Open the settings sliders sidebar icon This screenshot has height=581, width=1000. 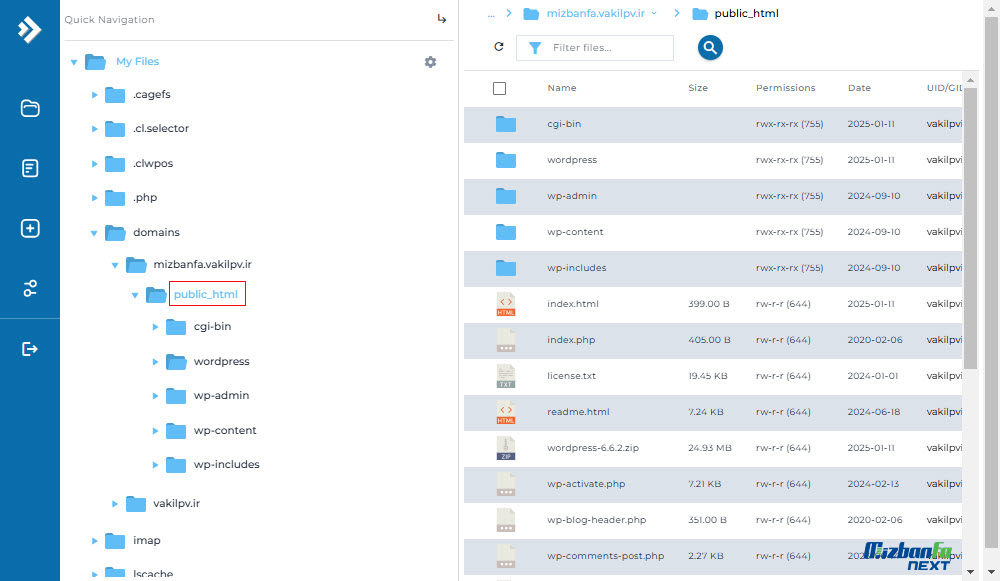point(30,288)
